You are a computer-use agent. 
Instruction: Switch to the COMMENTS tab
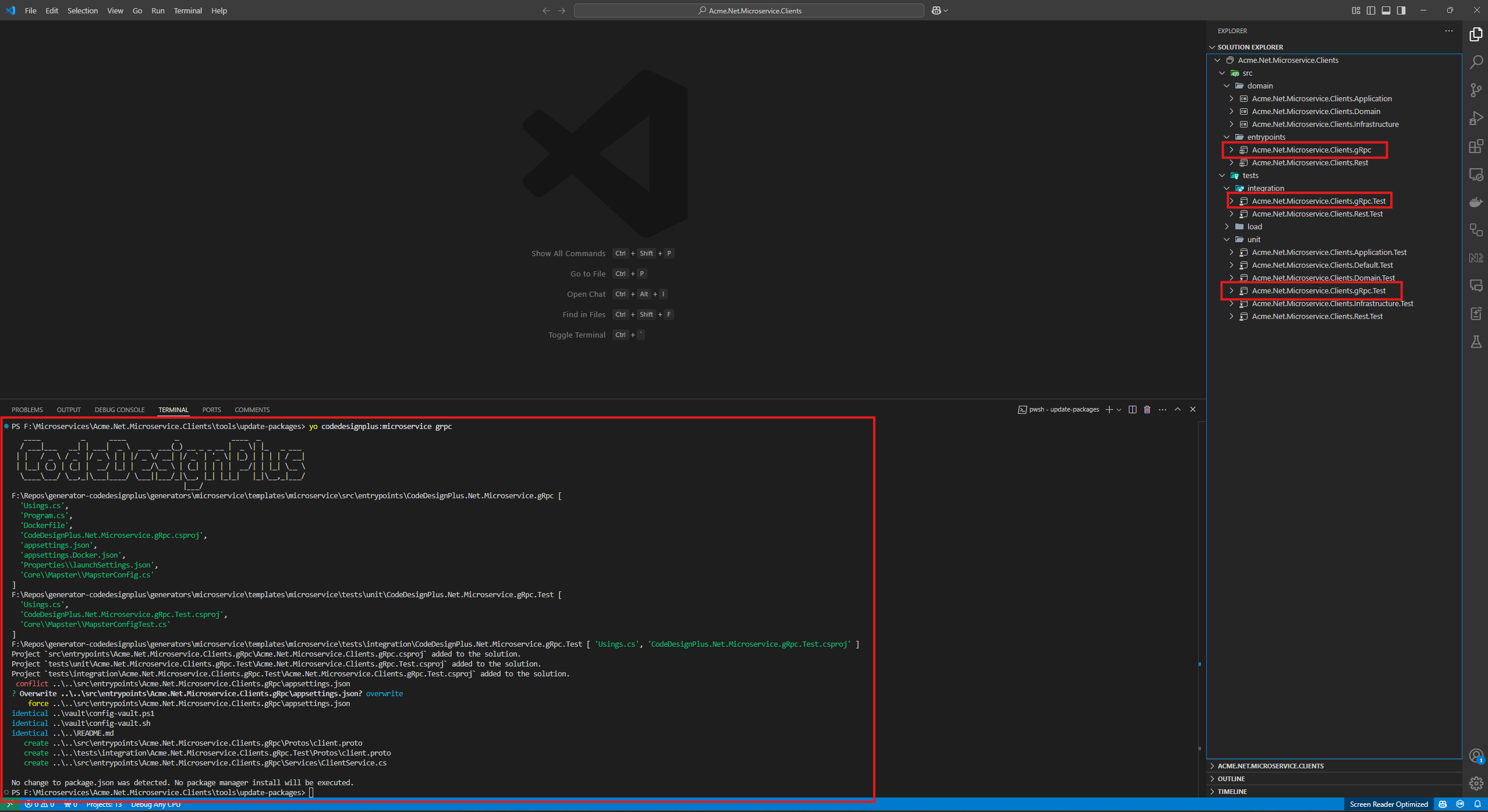click(252, 410)
